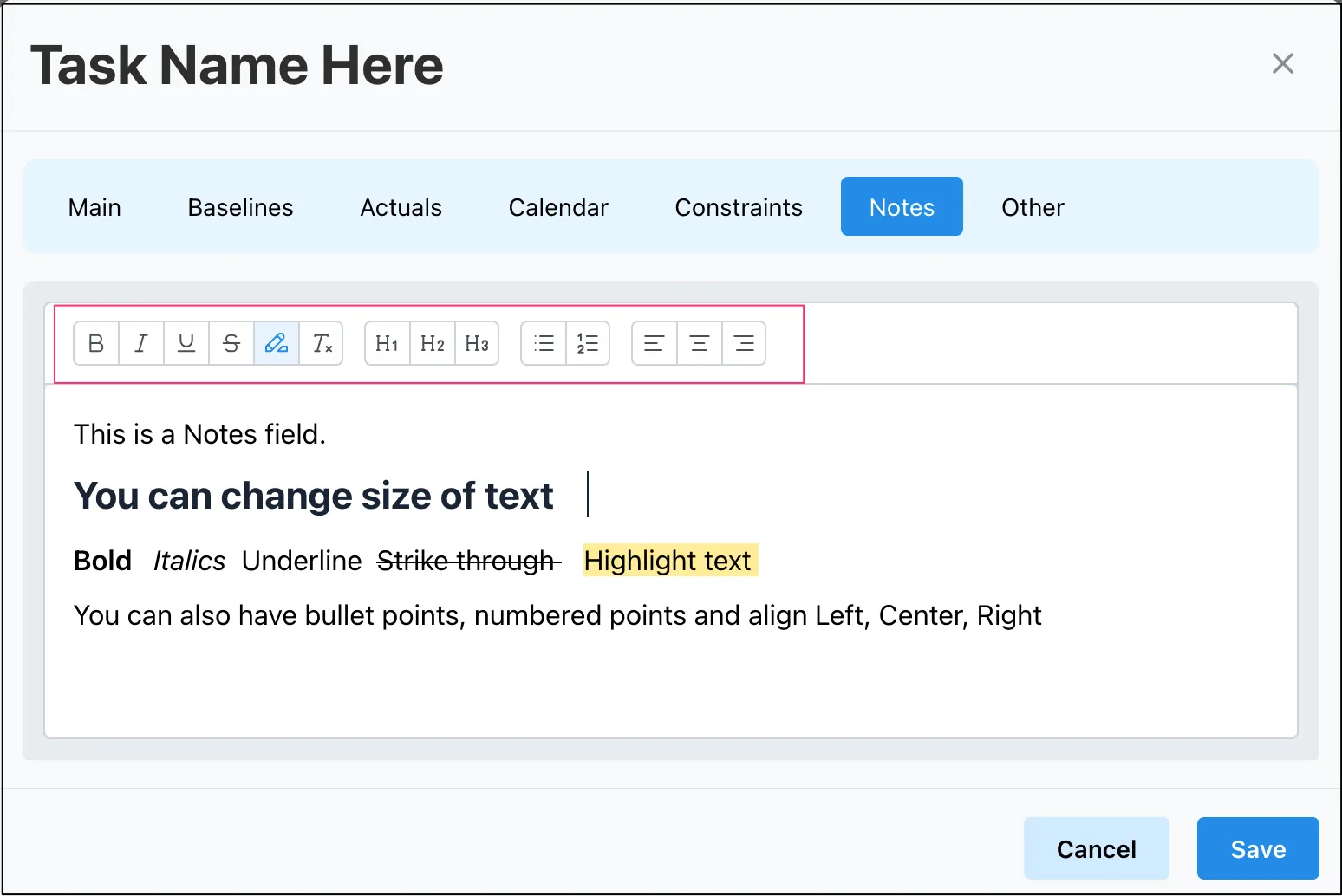This screenshot has width=1342, height=896.
Task: Select the Notes tab
Action: click(x=902, y=206)
